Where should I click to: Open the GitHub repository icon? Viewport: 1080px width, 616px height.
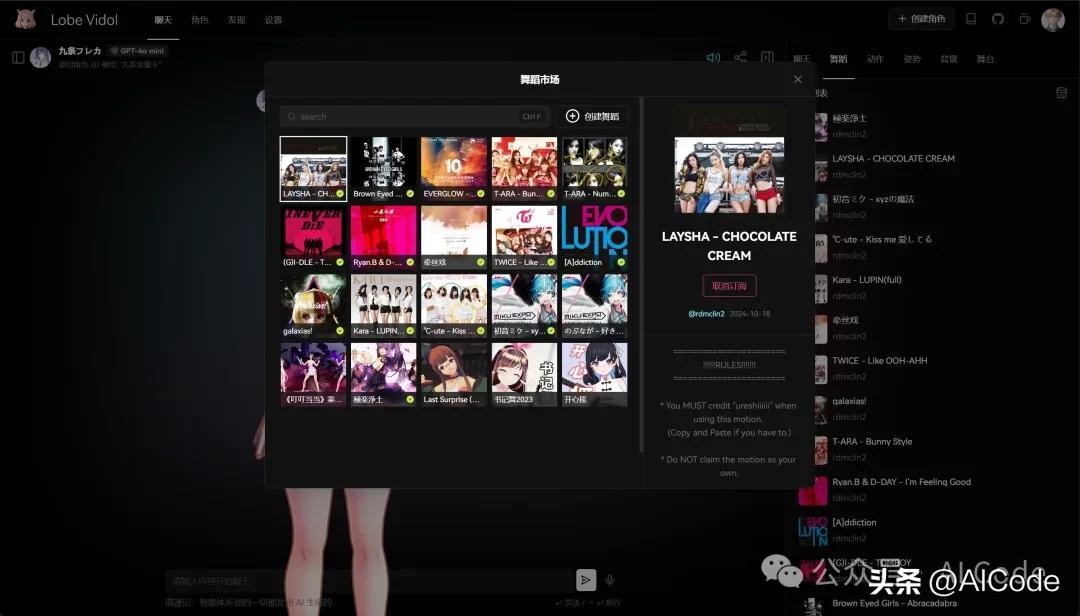[x=997, y=19]
